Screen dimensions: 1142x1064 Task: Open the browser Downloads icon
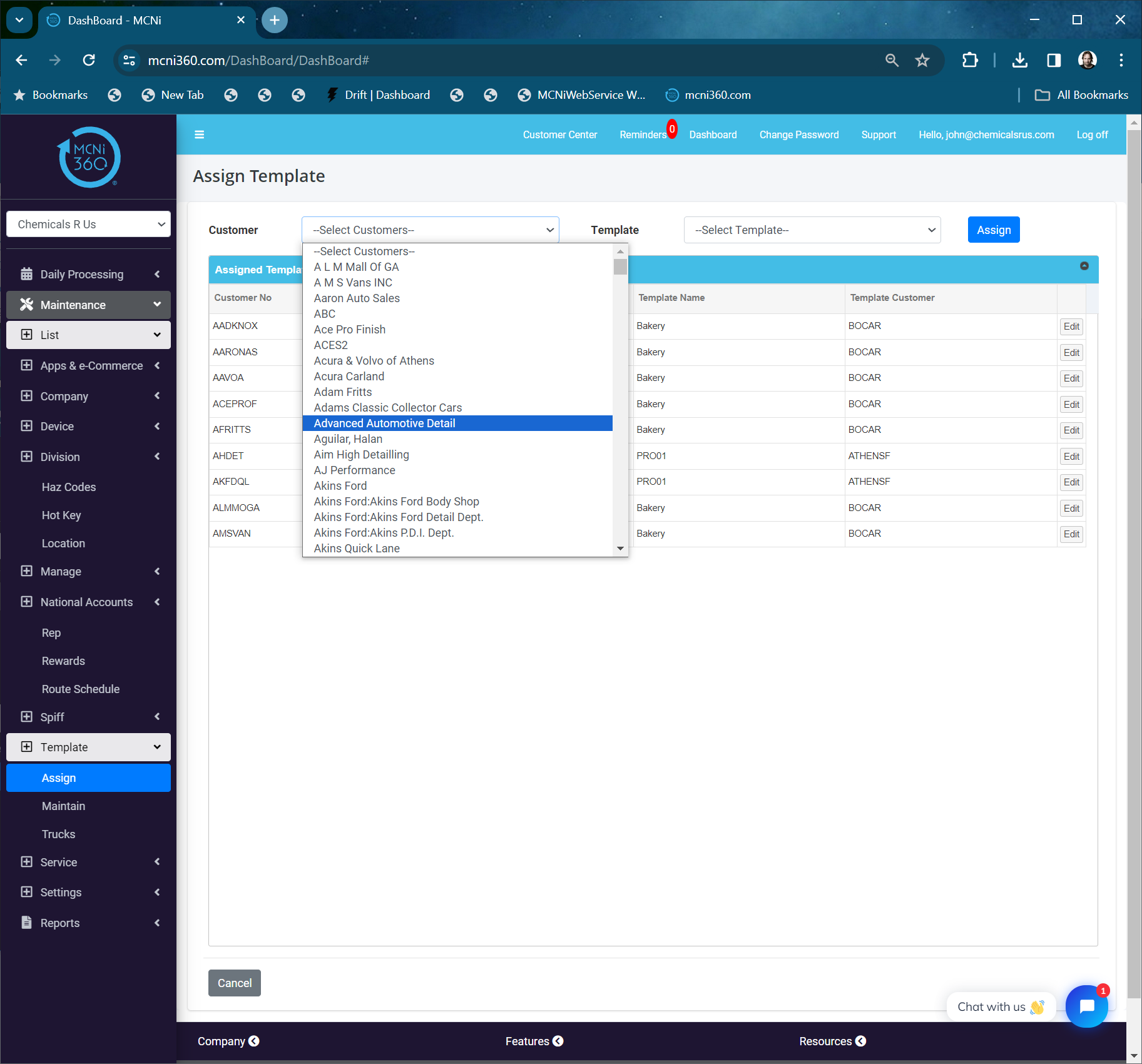1020,60
